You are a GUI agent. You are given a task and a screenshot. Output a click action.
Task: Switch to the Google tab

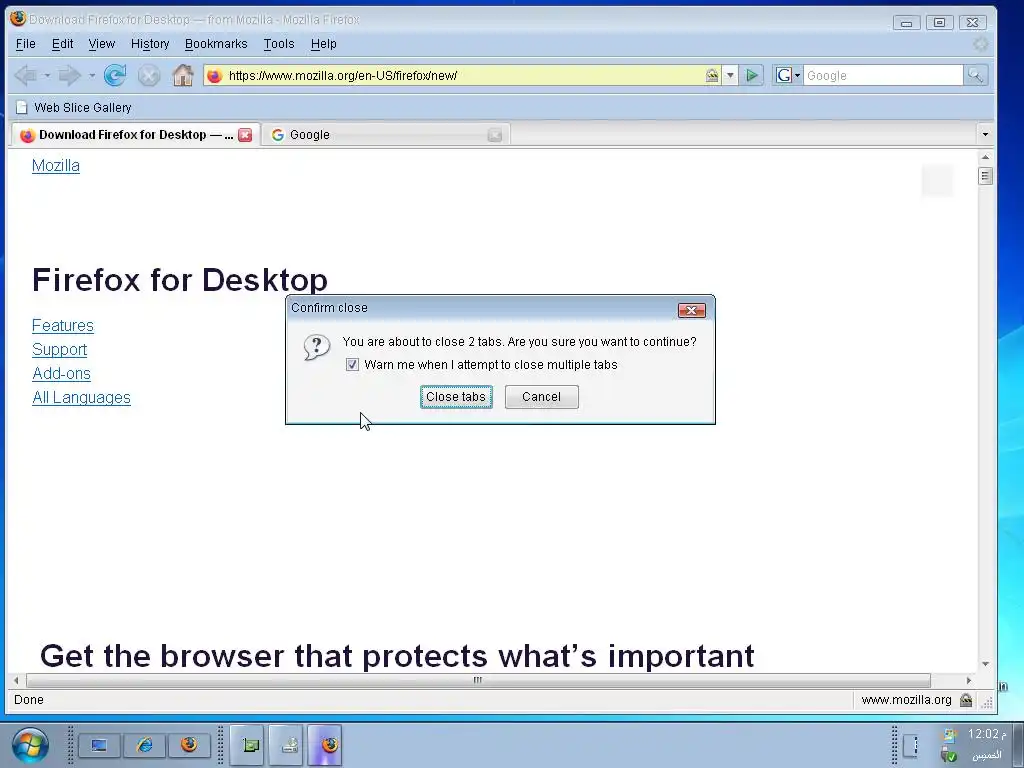385,135
